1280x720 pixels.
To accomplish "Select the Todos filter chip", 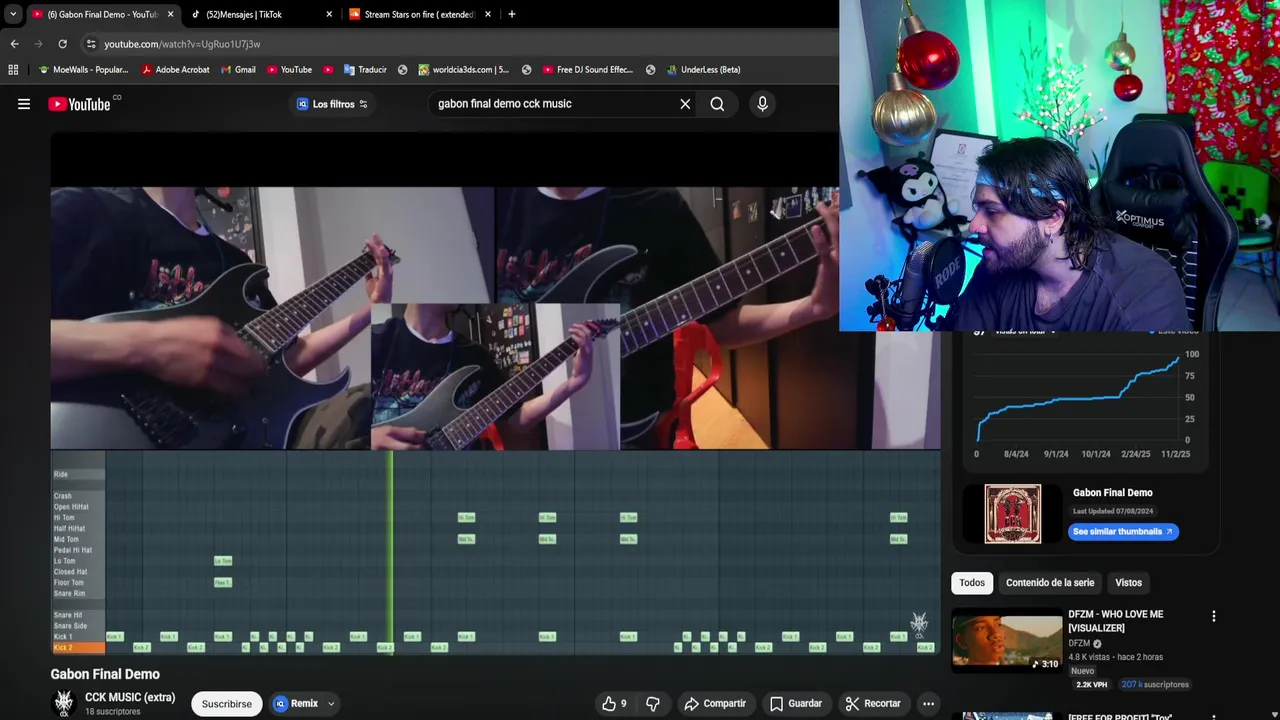I will pos(972,583).
